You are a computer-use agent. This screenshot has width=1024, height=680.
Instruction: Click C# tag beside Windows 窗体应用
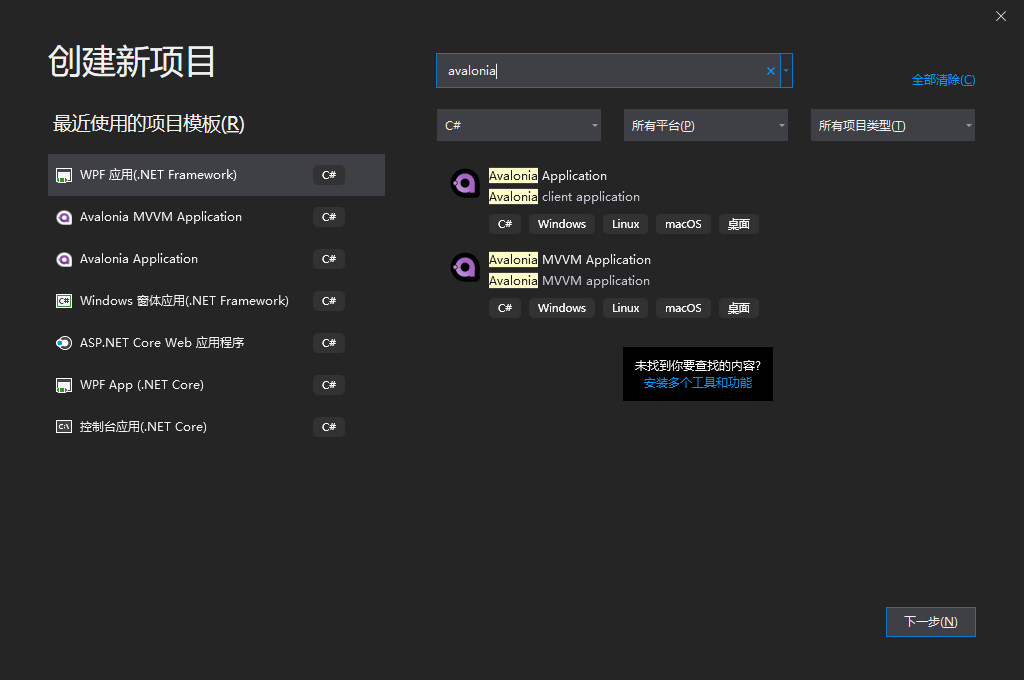point(328,301)
